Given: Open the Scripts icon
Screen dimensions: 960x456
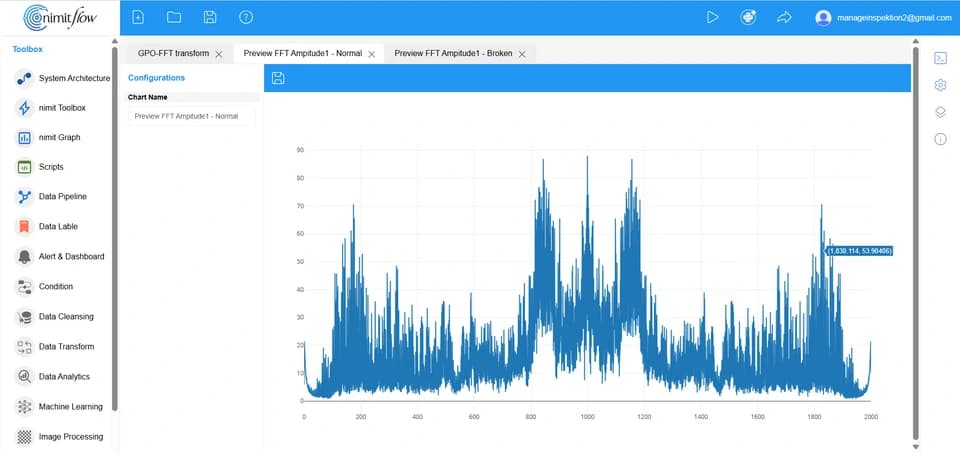Looking at the screenshot, I should tap(24, 167).
